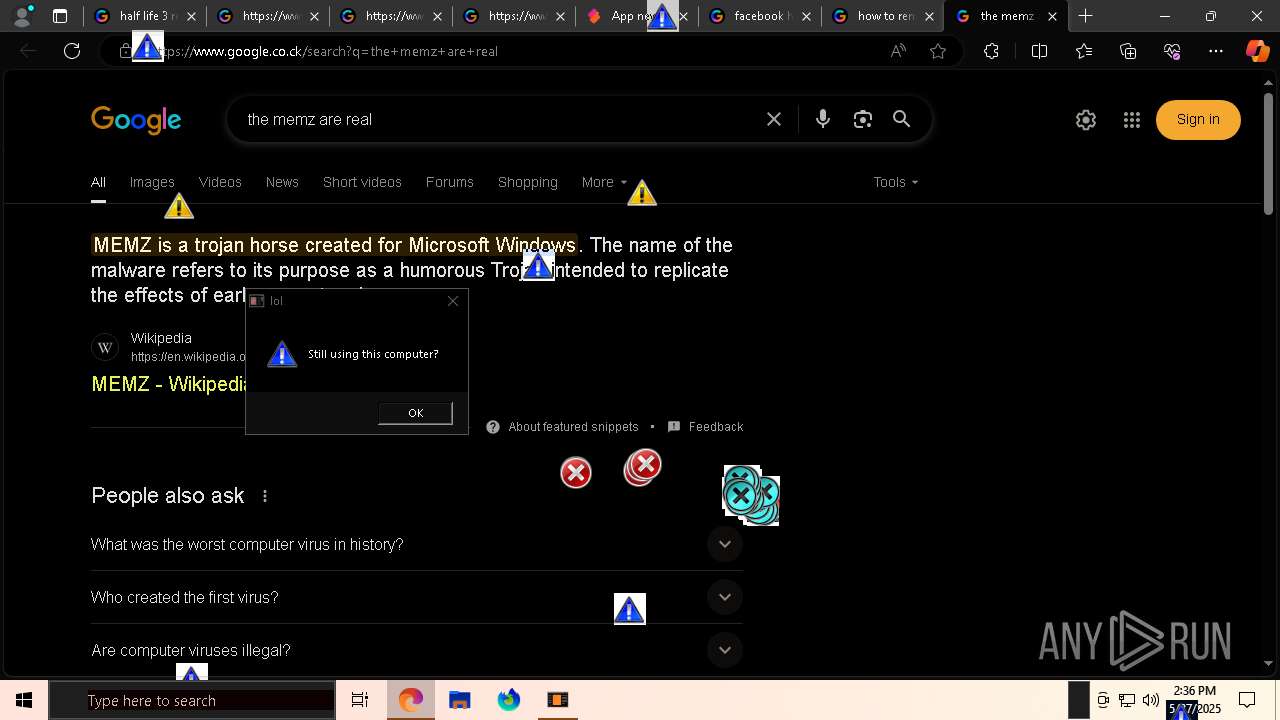Image resolution: width=1280 pixels, height=720 pixels.
Task: Open the notification center icon
Action: tap(1247, 700)
